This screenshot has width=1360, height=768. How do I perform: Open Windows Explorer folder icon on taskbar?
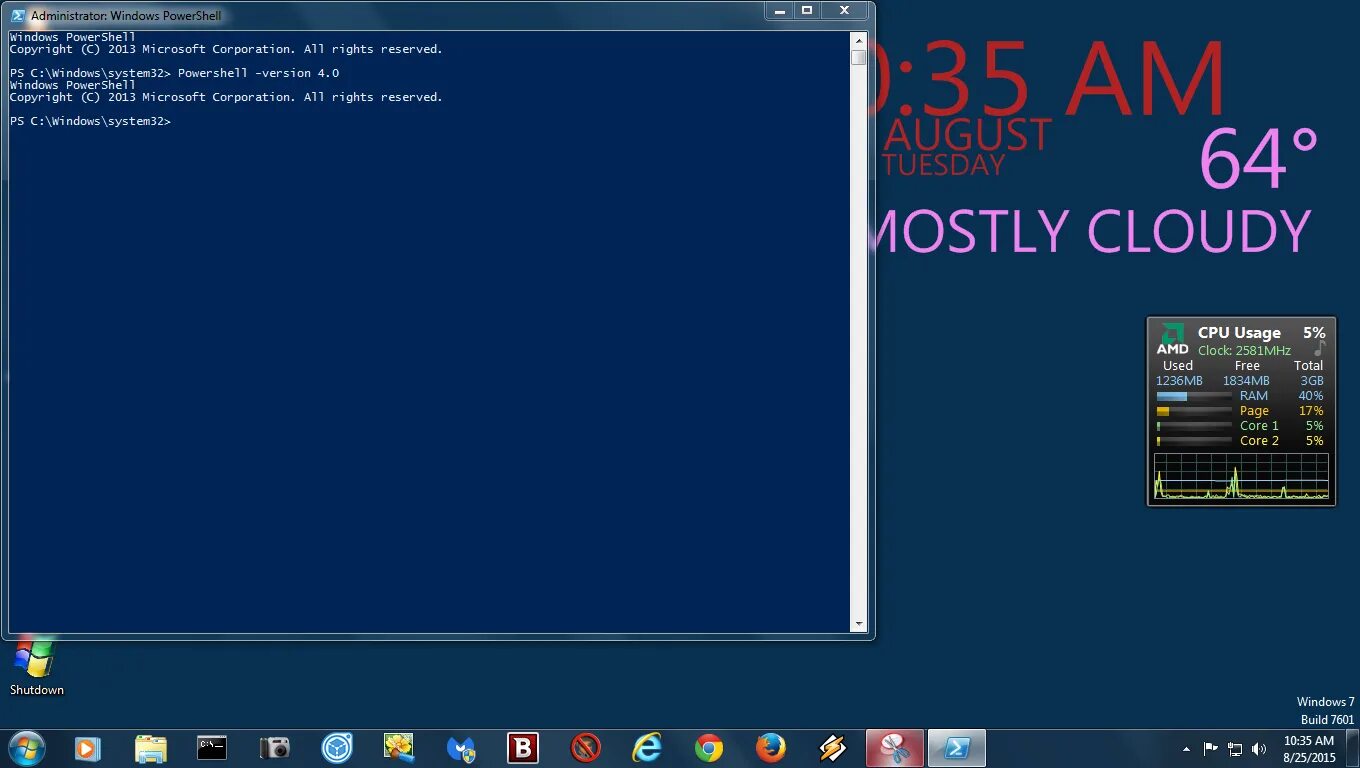point(150,748)
